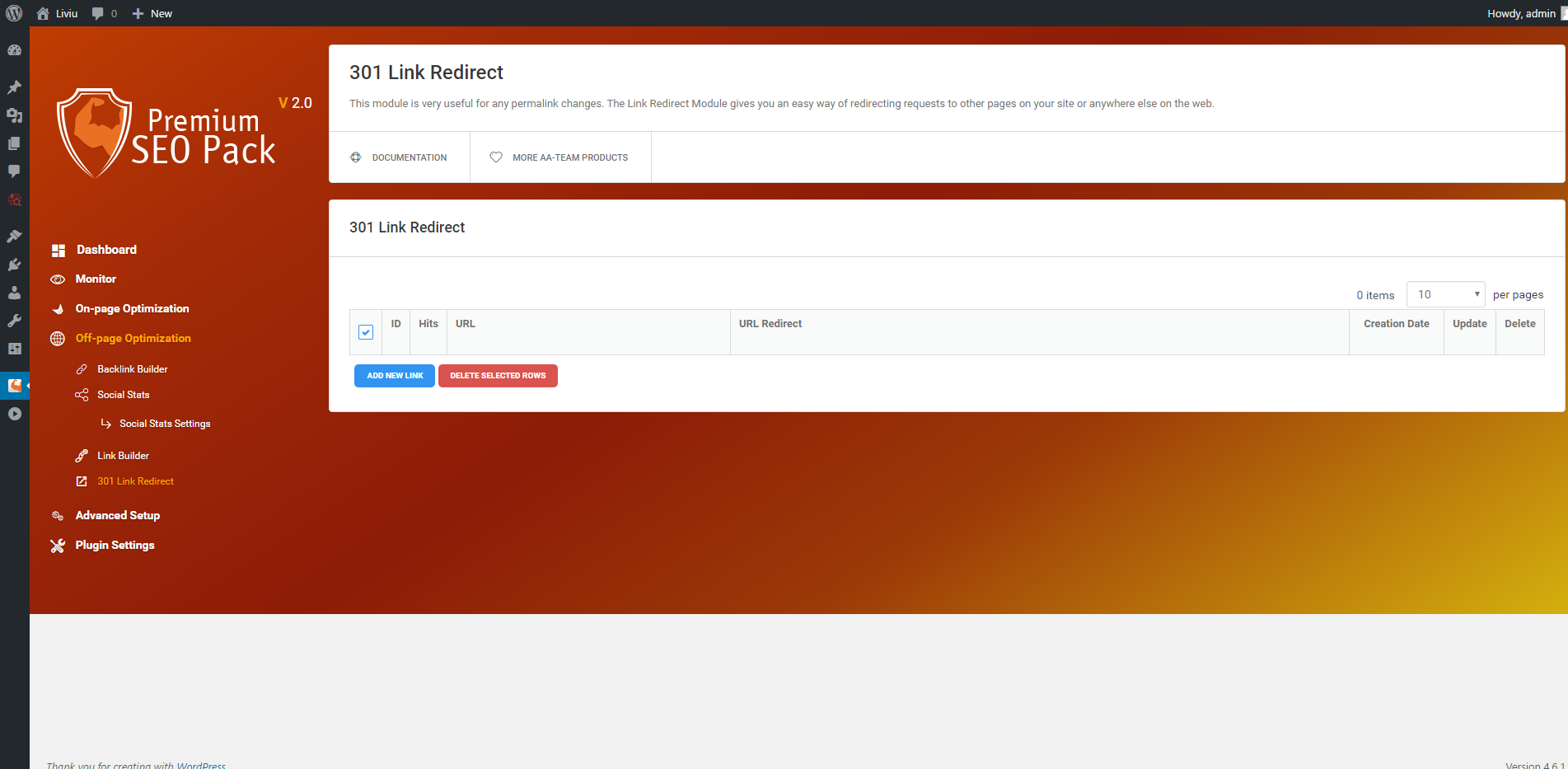This screenshot has width=1568, height=769.
Task: Open Settings sliders icon in admin sidebar
Action: [14, 349]
